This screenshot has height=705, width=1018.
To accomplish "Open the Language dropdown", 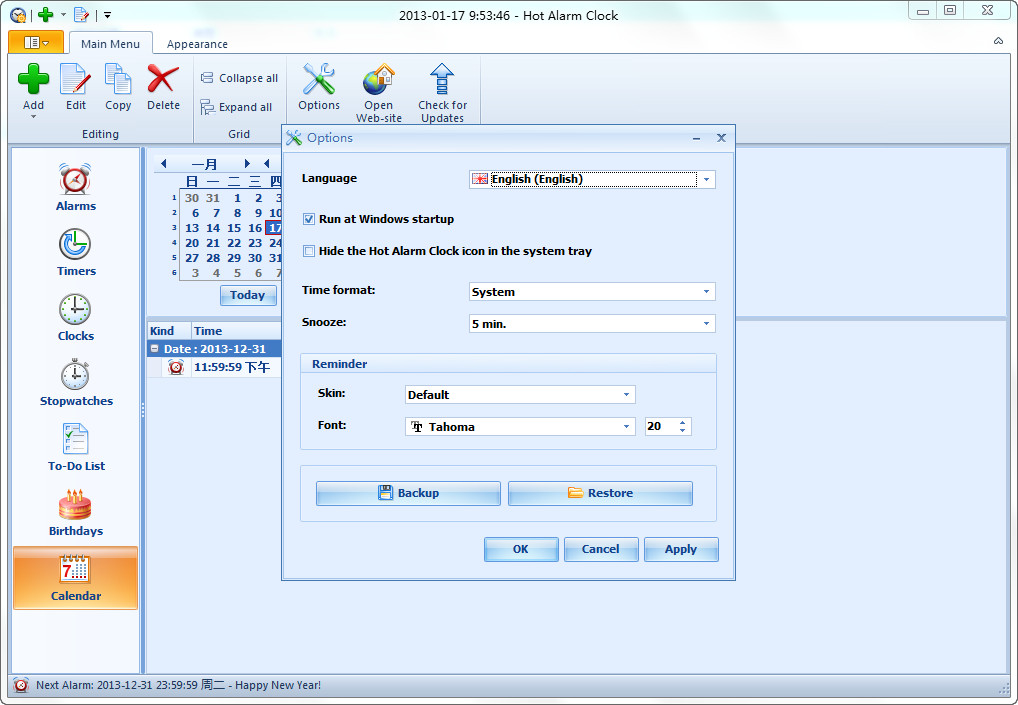I will 707,179.
